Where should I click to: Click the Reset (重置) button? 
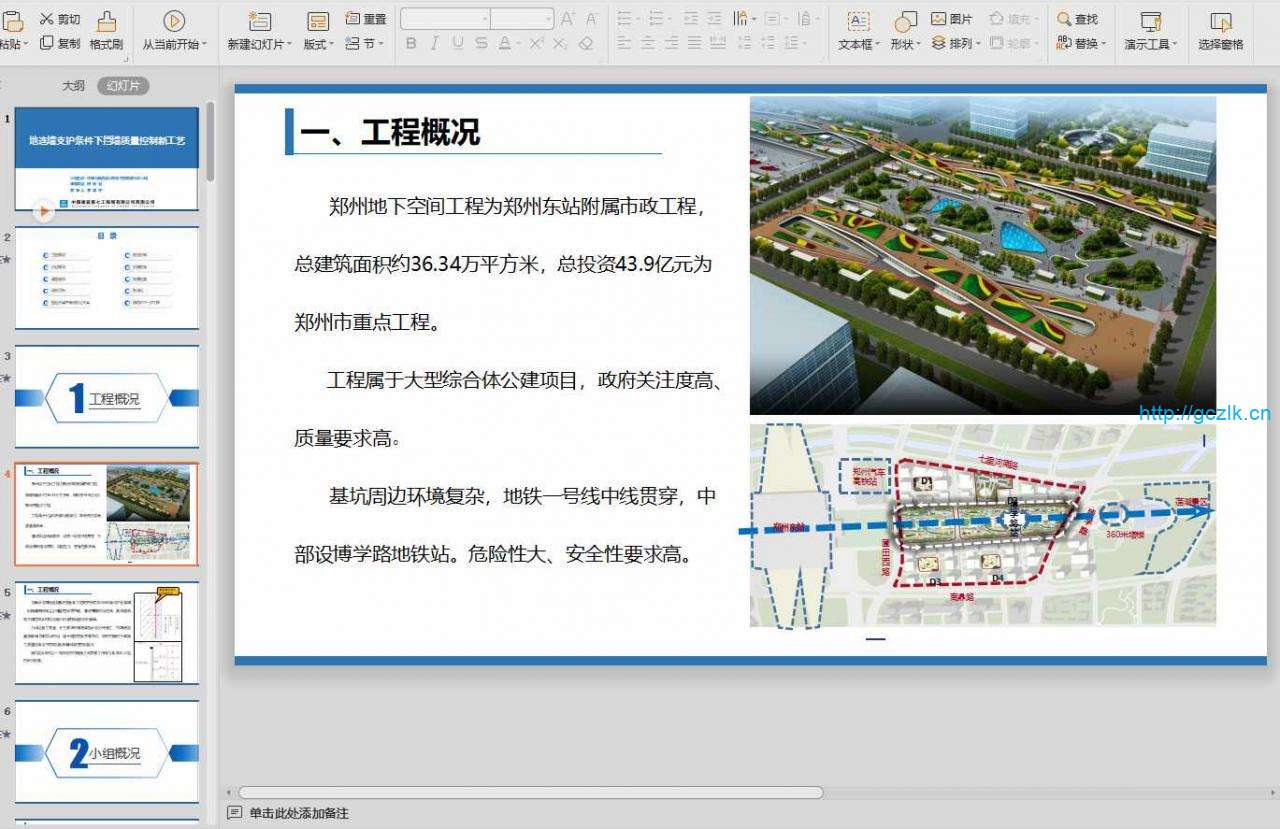pos(366,19)
